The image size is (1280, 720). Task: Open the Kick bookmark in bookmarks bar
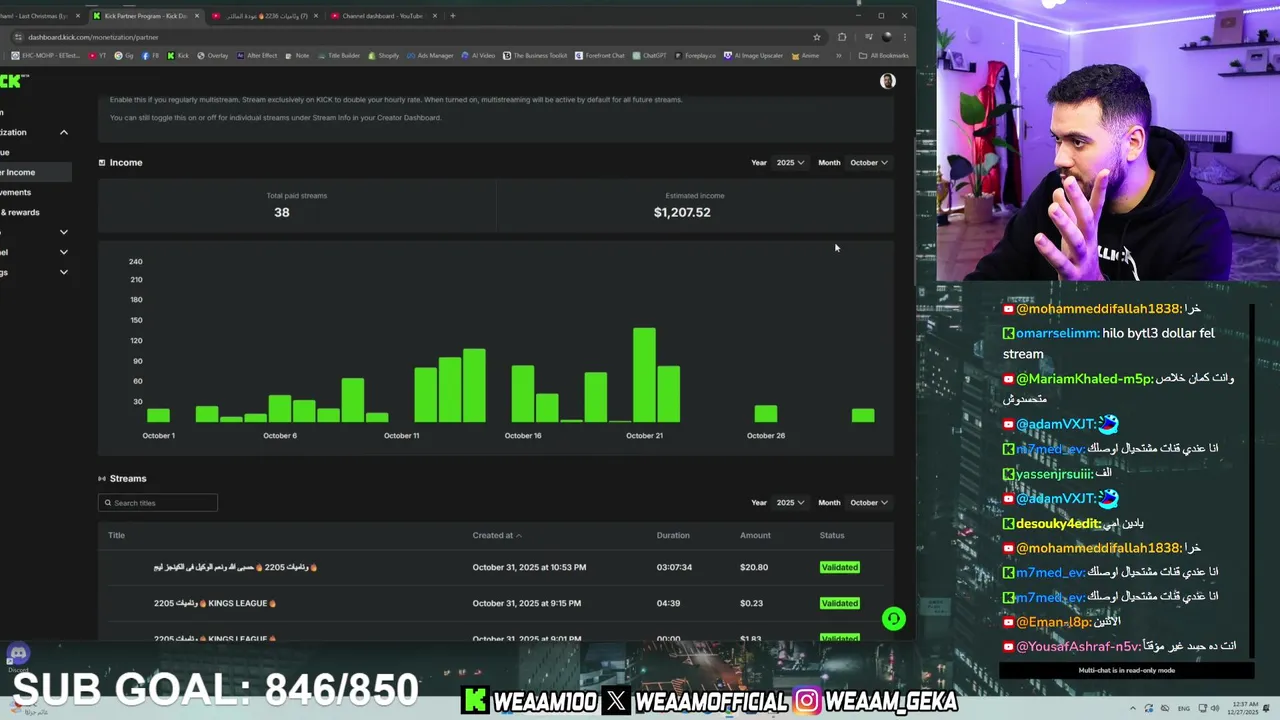coord(178,56)
